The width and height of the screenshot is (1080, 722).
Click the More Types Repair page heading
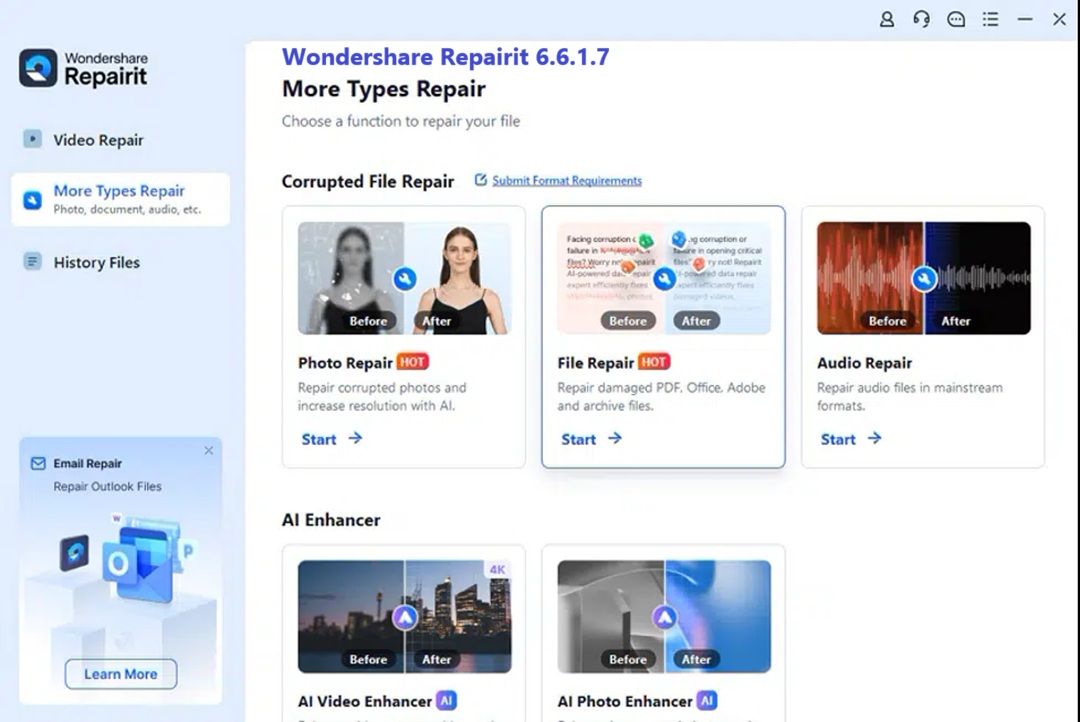tap(384, 88)
